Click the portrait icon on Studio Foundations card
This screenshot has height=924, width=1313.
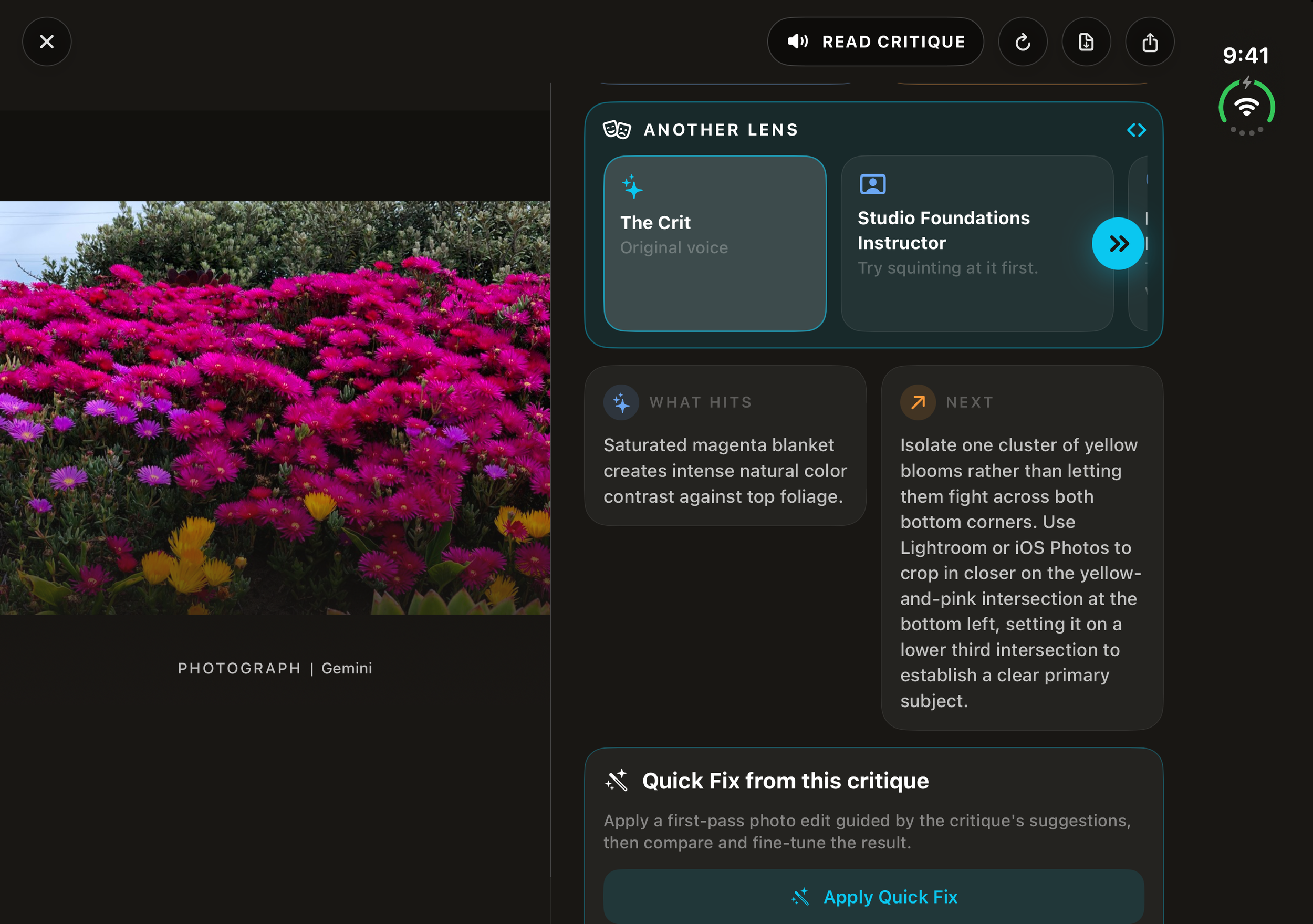873,184
